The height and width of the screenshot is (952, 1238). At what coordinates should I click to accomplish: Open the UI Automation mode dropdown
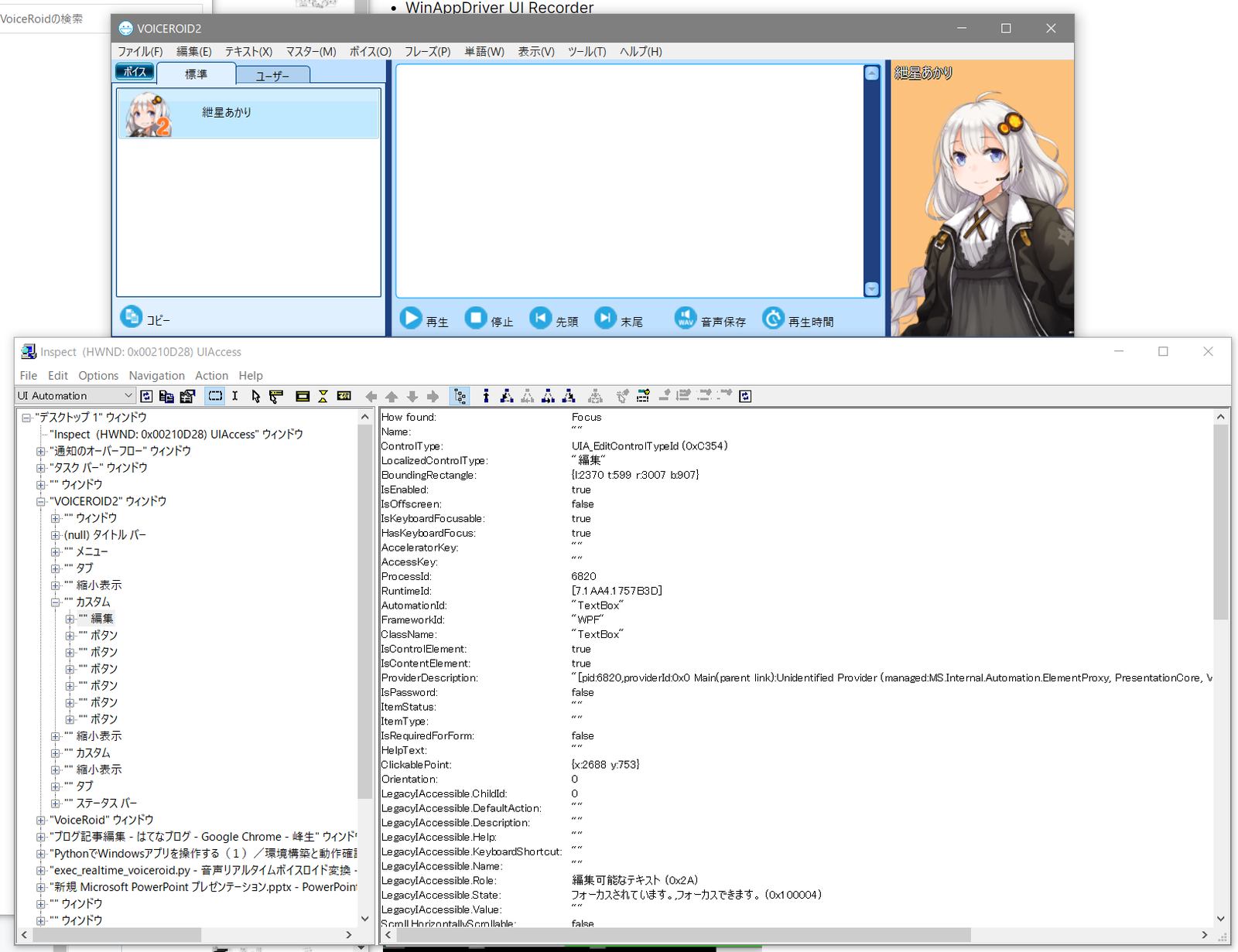tap(76, 396)
